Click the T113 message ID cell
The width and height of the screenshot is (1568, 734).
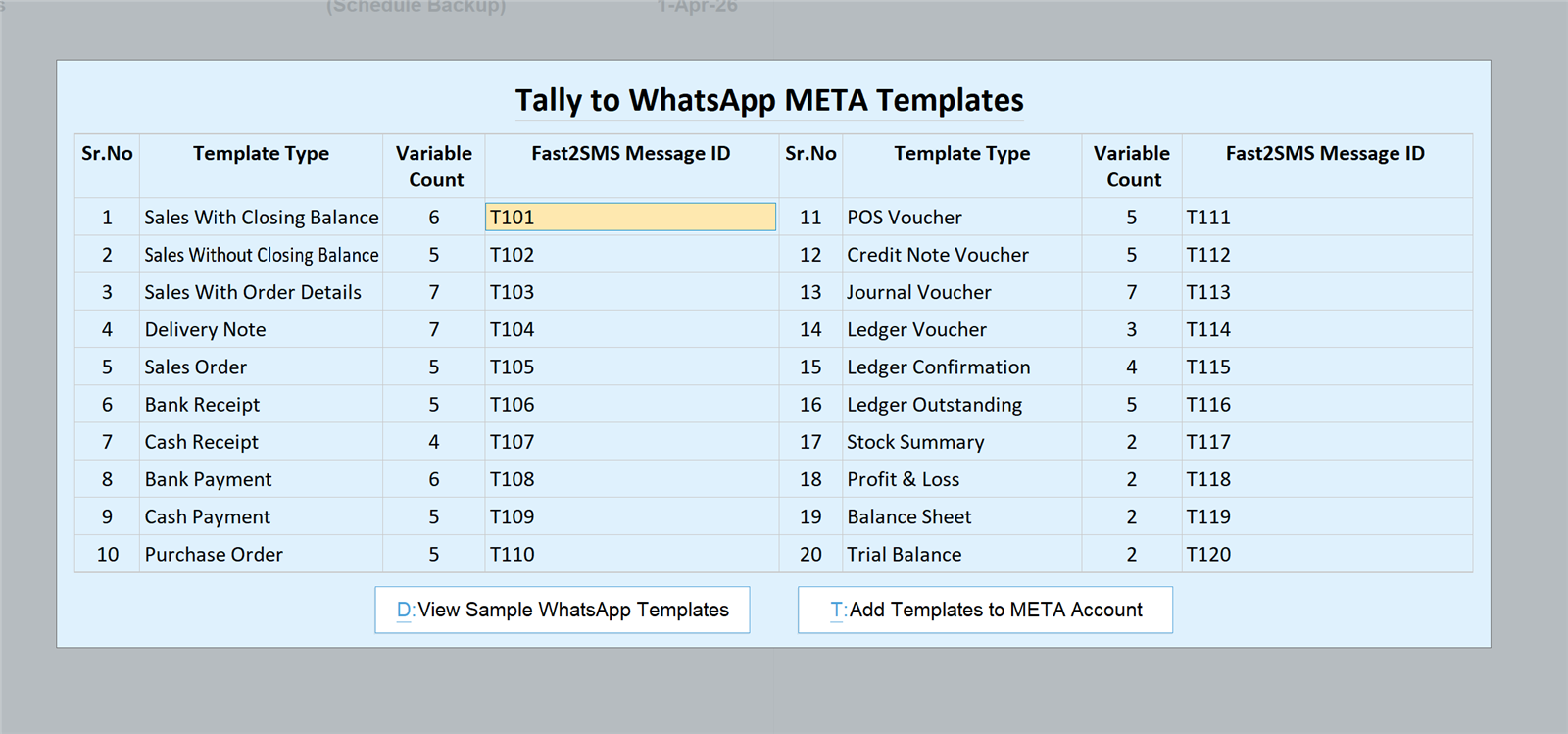click(x=1326, y=292)
